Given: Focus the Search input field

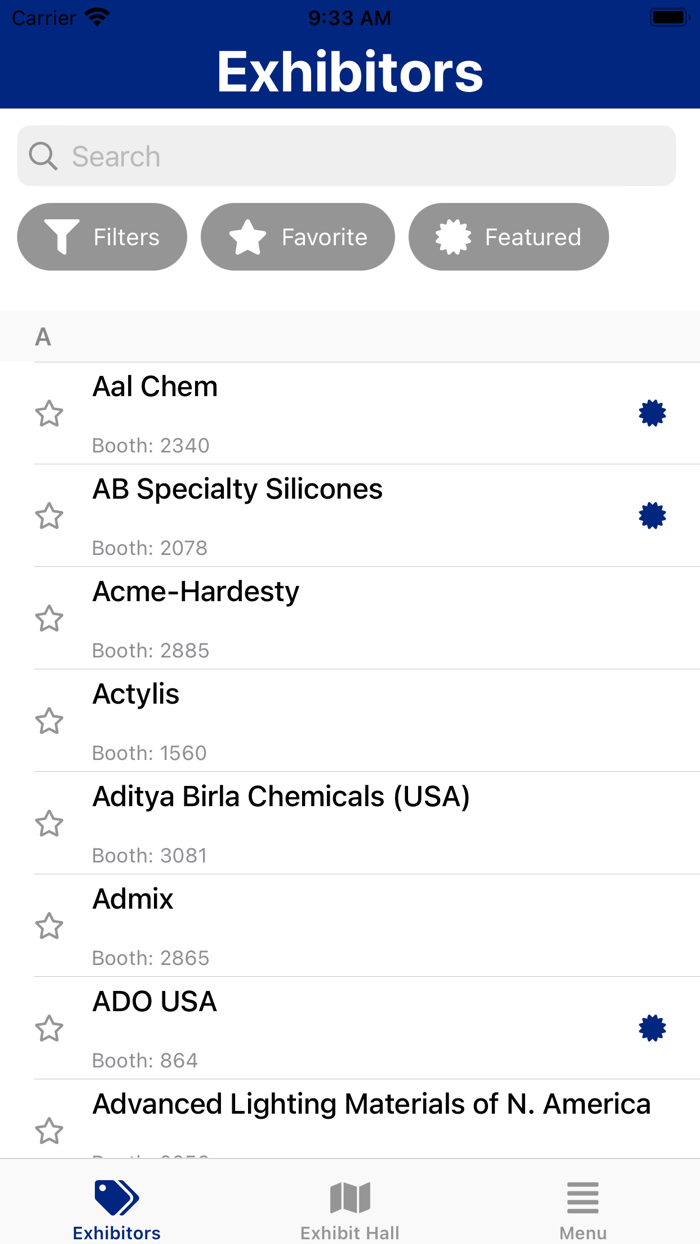Looking at the screenshot, I should click(x=347, y=156).
